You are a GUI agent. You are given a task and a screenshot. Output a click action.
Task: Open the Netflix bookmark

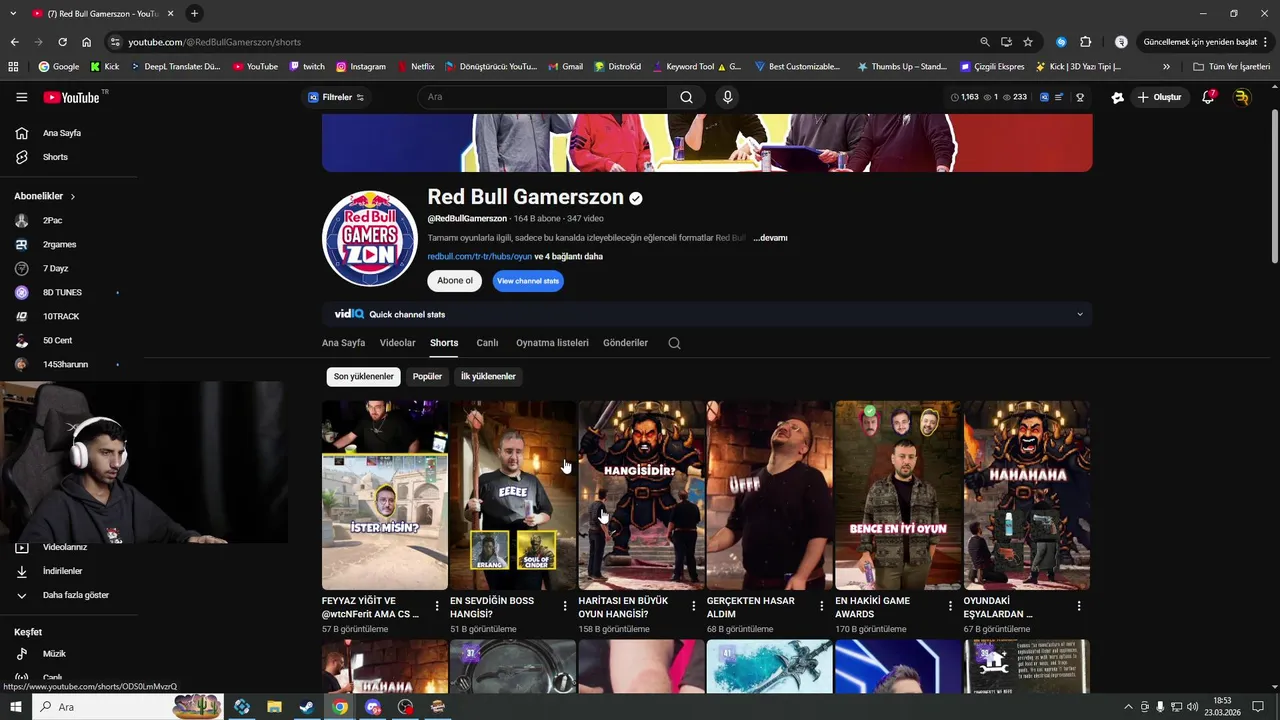(x=416, y=67)
